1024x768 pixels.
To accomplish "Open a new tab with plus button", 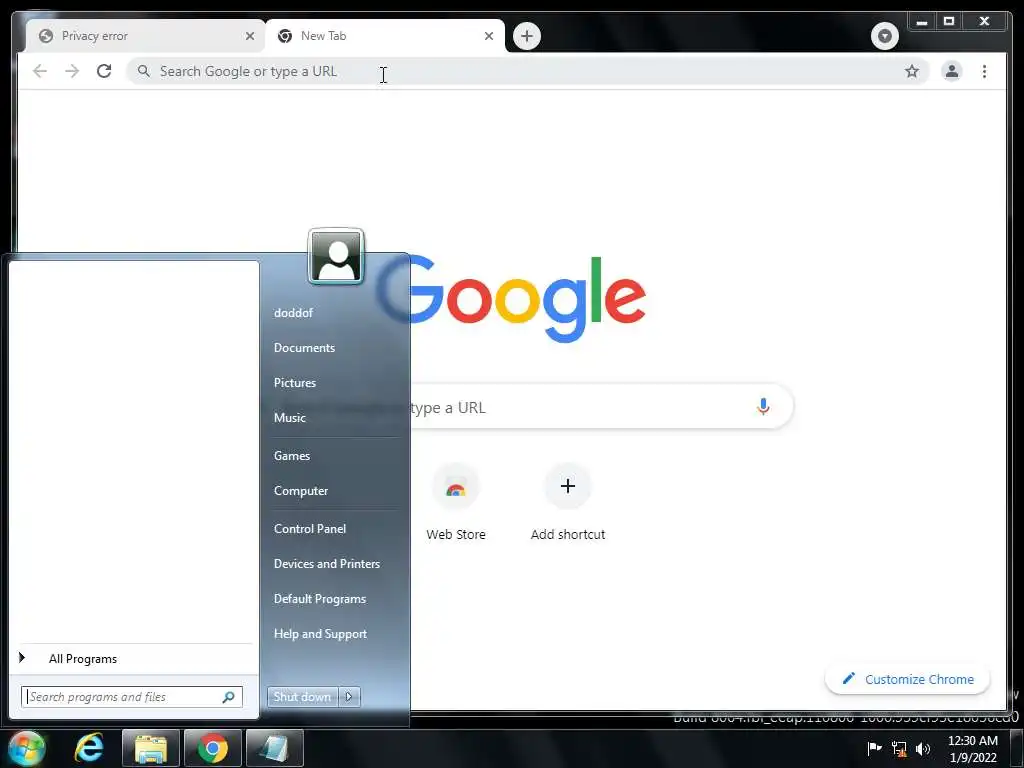I will (526, 36).
